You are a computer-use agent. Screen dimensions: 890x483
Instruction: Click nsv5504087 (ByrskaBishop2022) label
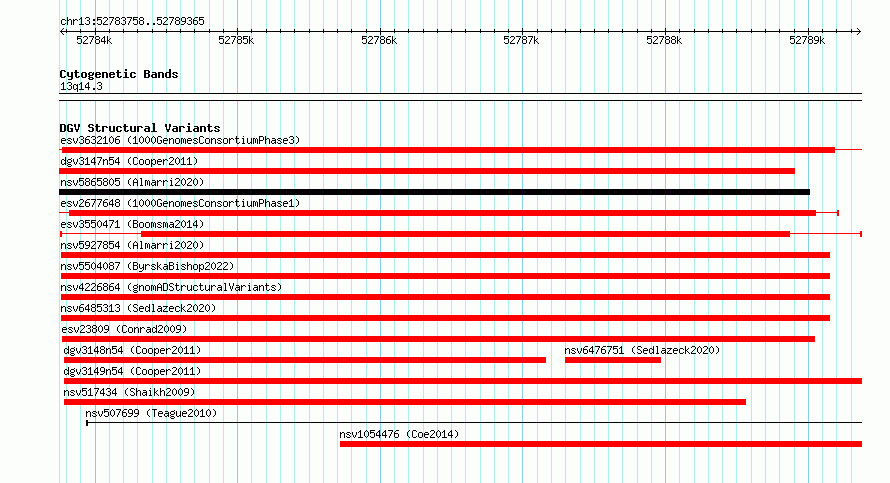147,266
